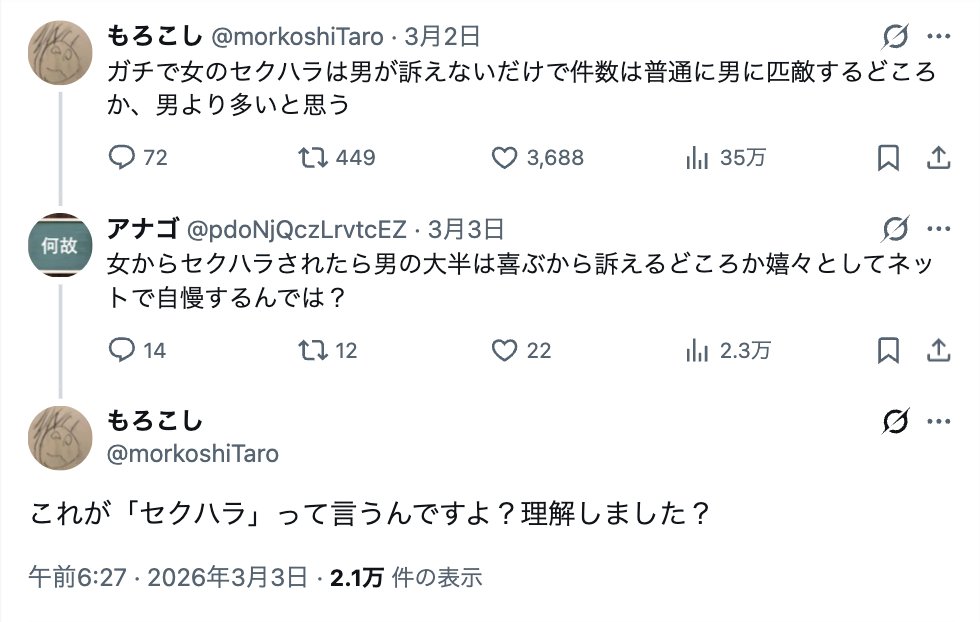This screenshot has width=980, height=622.
Task: Open more options on the main tweet
Action: pos(939,421)
